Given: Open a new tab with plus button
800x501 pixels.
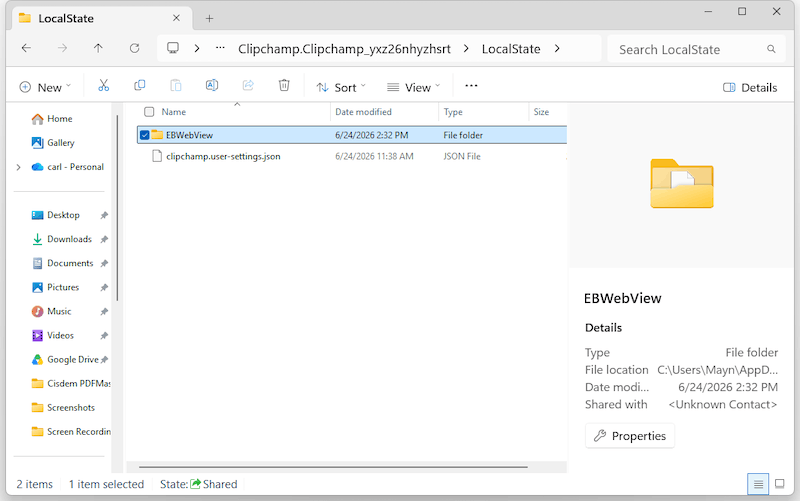Looking at the screenshot, I should (x=209, y=18).
